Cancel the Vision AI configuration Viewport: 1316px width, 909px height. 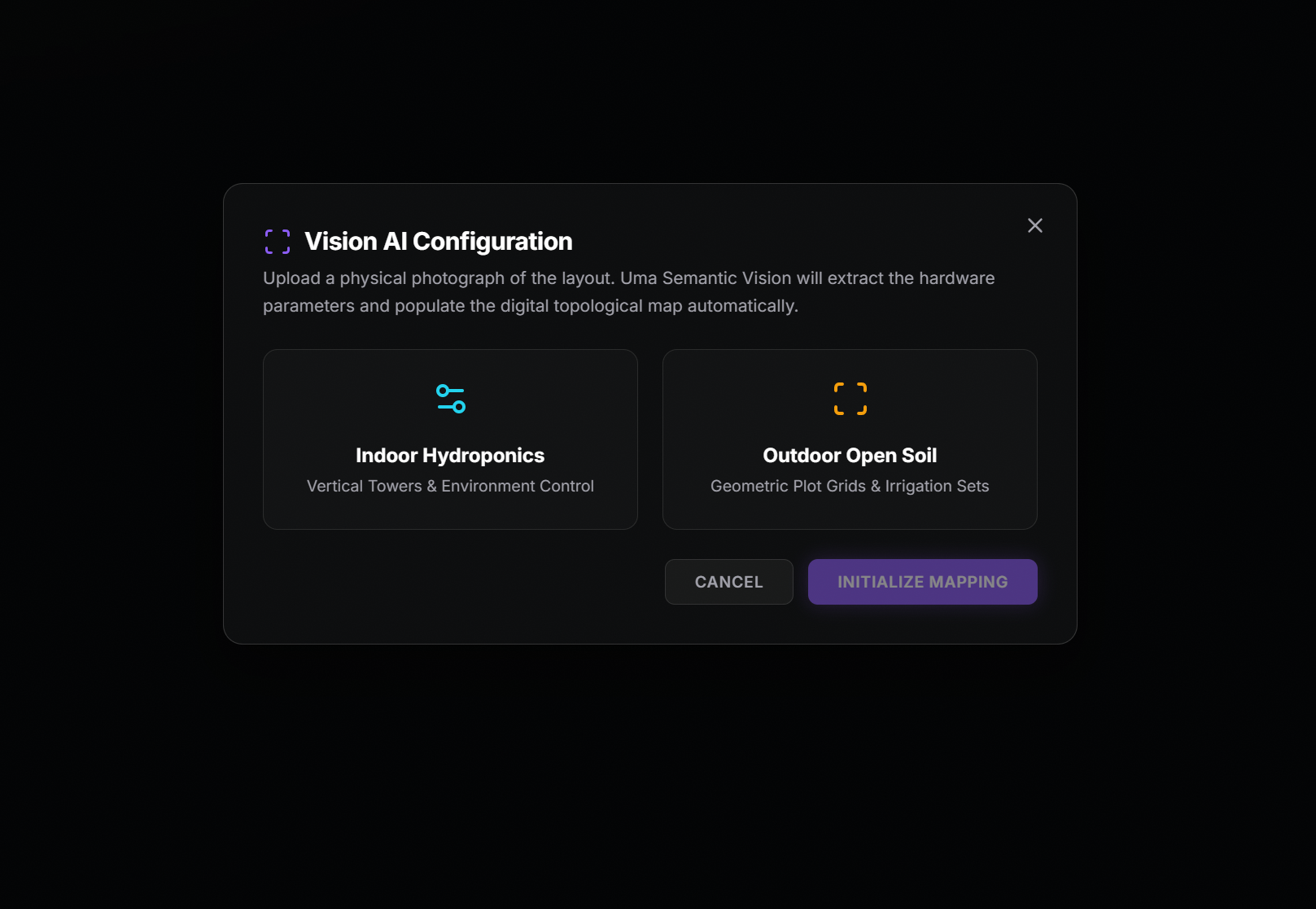pos(728,582)
